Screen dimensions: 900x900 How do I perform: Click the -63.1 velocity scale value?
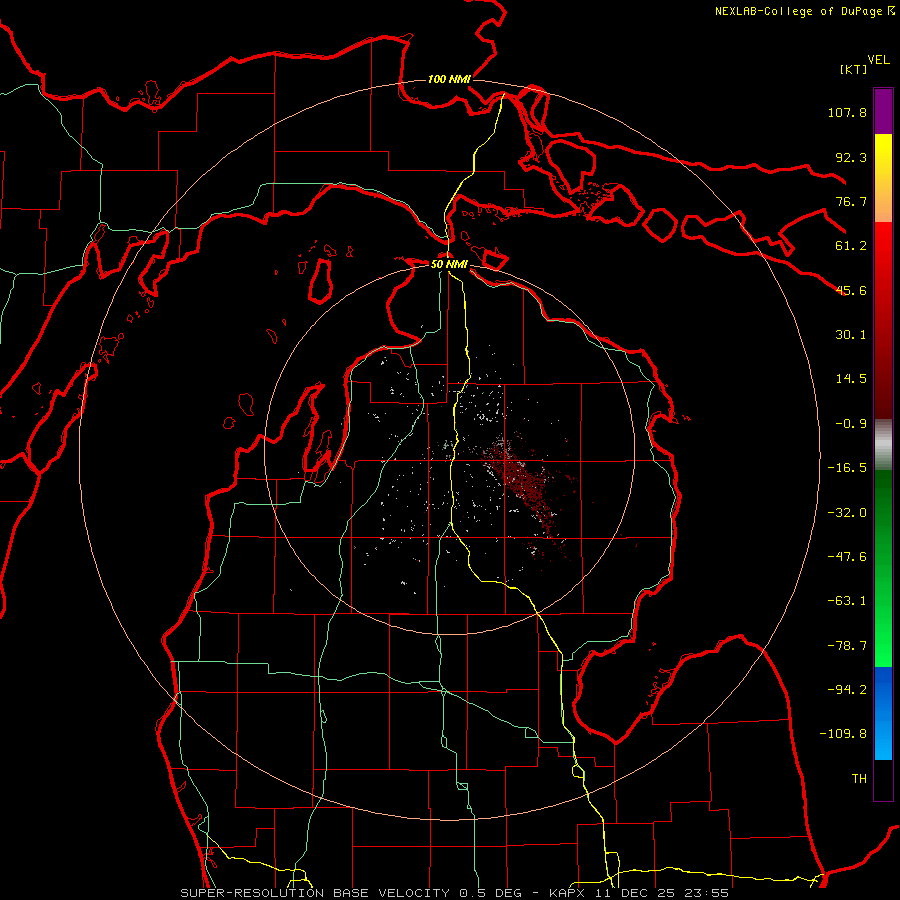pyautogui.click(x=847, y=601)
